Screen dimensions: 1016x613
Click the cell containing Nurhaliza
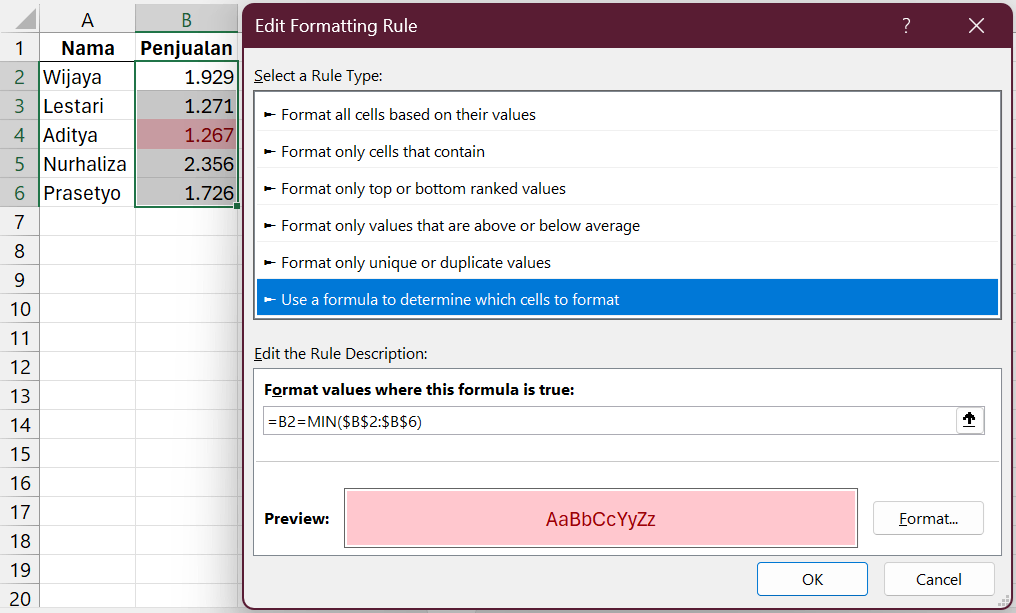click(85, 163)
